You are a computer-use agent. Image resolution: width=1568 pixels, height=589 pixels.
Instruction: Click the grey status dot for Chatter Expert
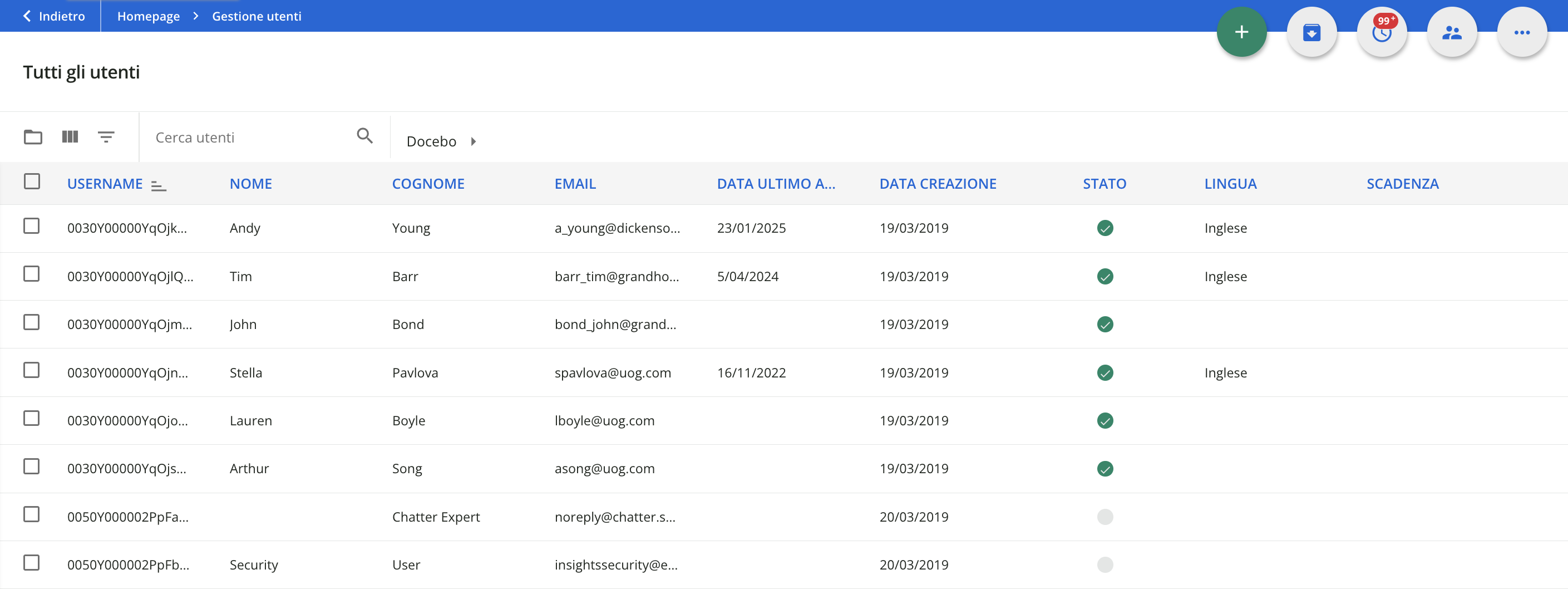point(1105,517)
